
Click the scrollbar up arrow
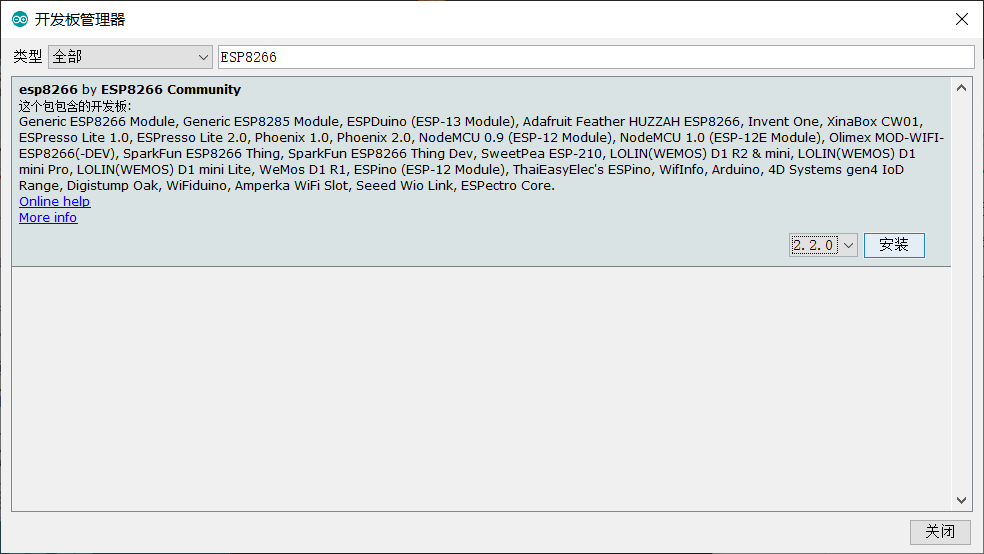(x=961, y=88)
